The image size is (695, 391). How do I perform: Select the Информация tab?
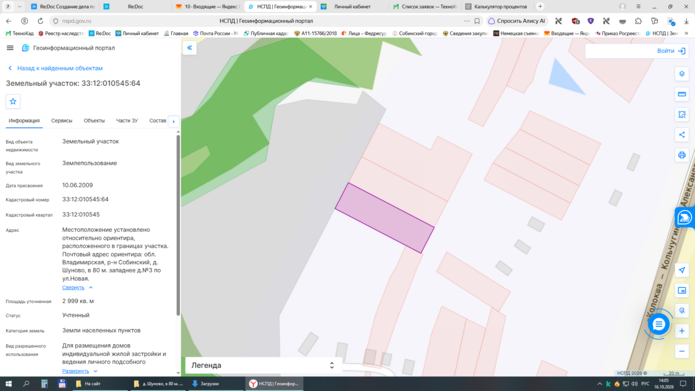(24, 121)
